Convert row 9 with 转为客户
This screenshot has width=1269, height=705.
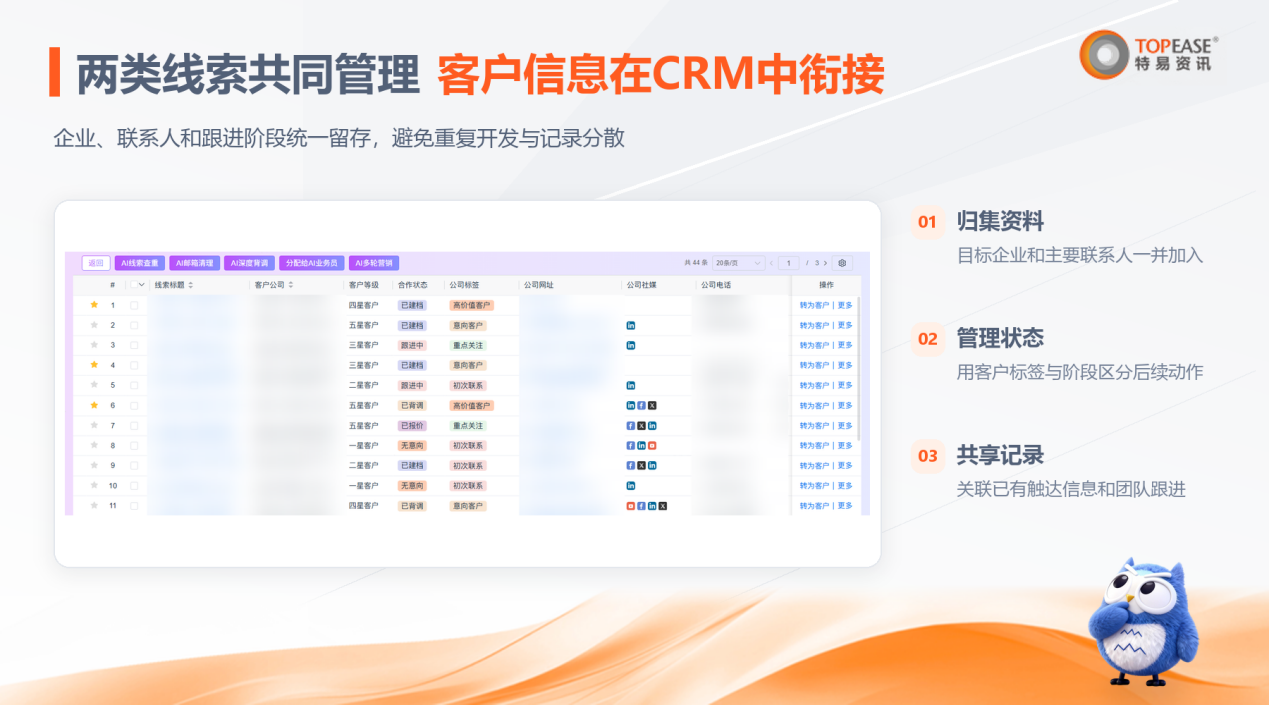(814, 465)
